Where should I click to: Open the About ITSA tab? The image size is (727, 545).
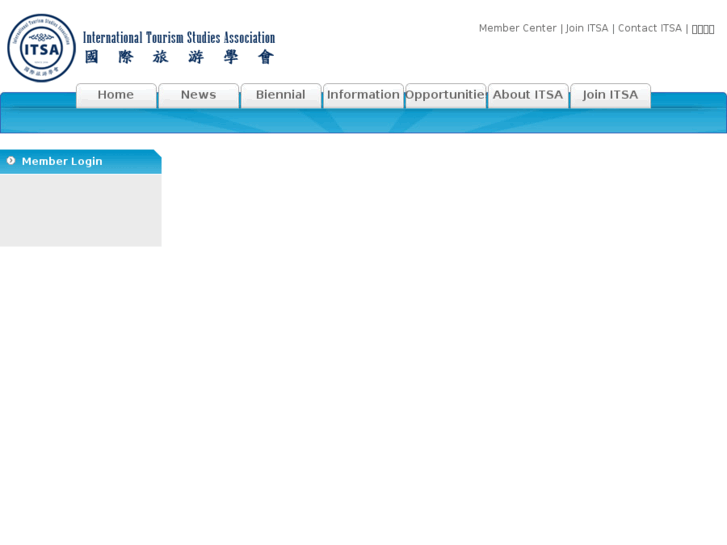[528, 96]
